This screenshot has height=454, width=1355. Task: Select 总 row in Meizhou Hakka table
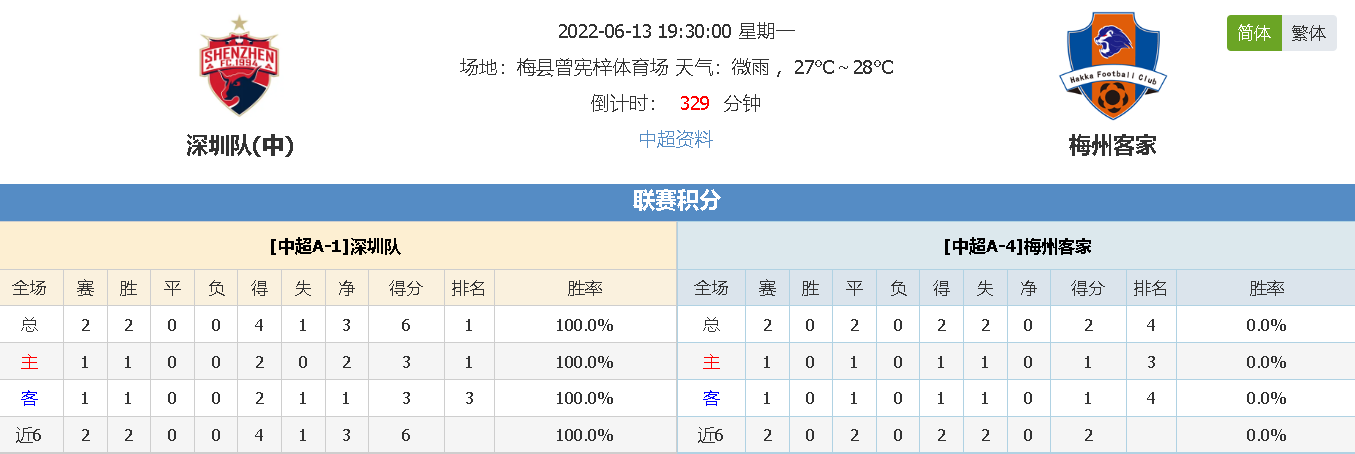pos(1016,325)
